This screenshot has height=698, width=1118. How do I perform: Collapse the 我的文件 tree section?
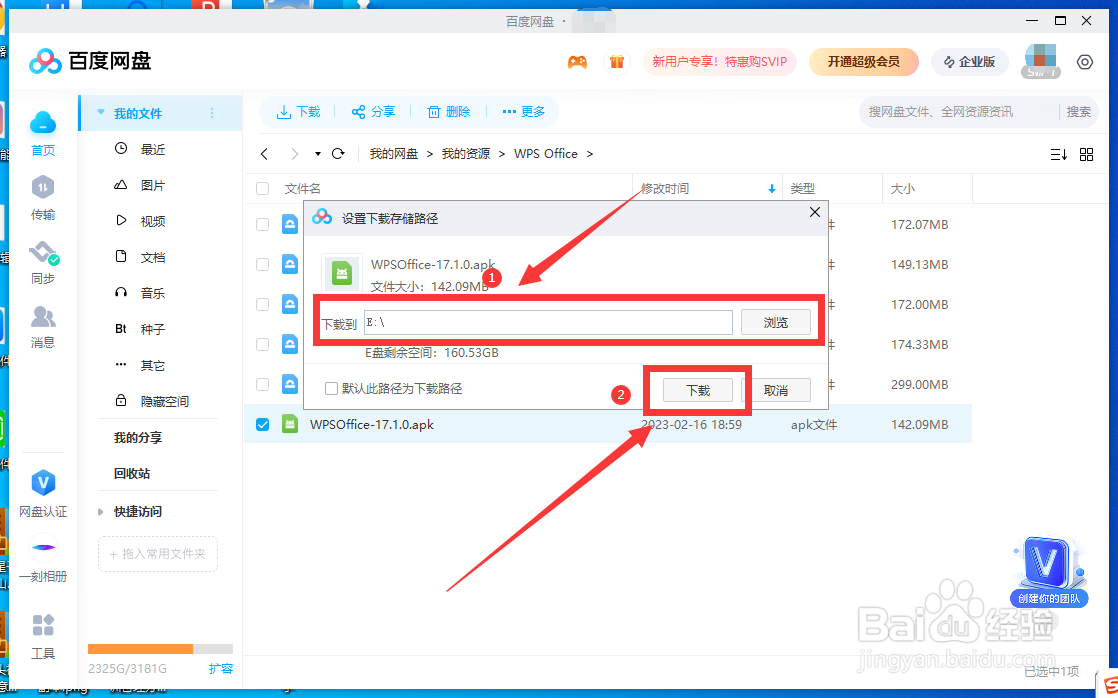click(x=101, y=113)
